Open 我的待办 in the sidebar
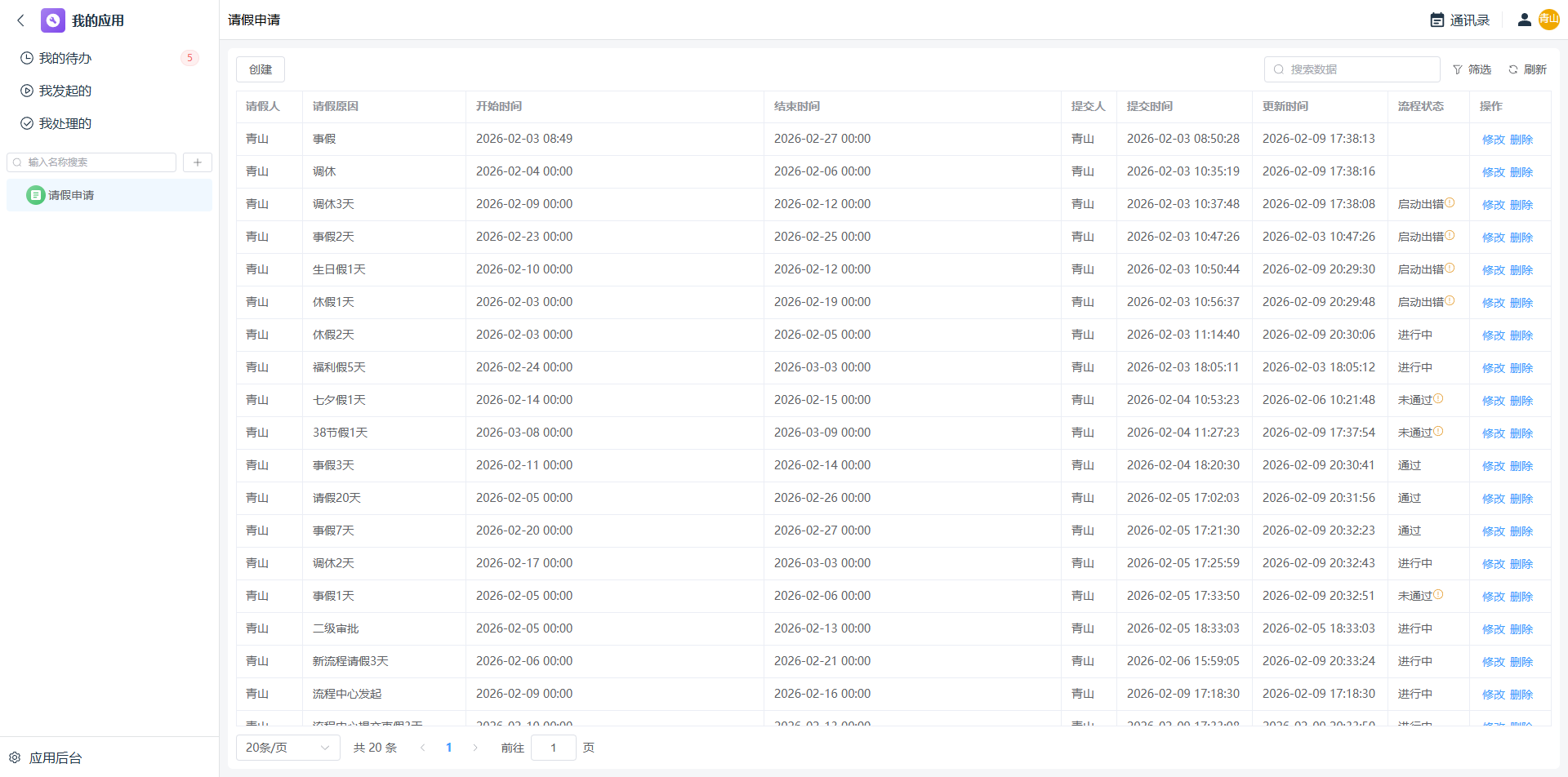The width and height of the screenshot is (1568, 777). coord(65,58)
